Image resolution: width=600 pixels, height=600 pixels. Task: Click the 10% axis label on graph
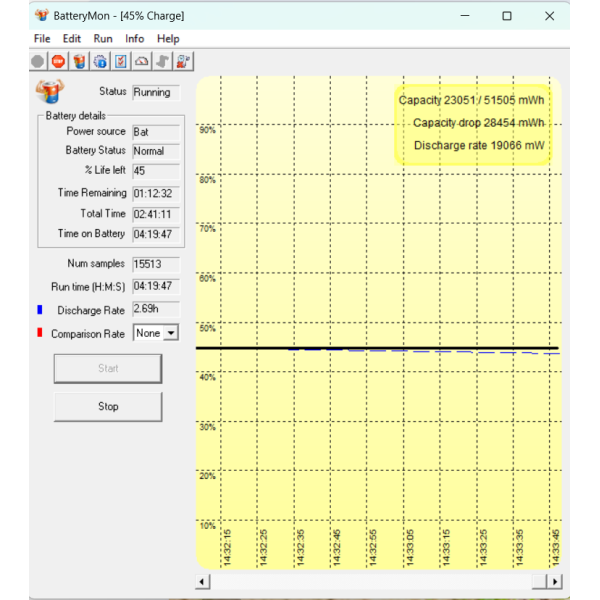pyautogui.click(x=207, y=526)
